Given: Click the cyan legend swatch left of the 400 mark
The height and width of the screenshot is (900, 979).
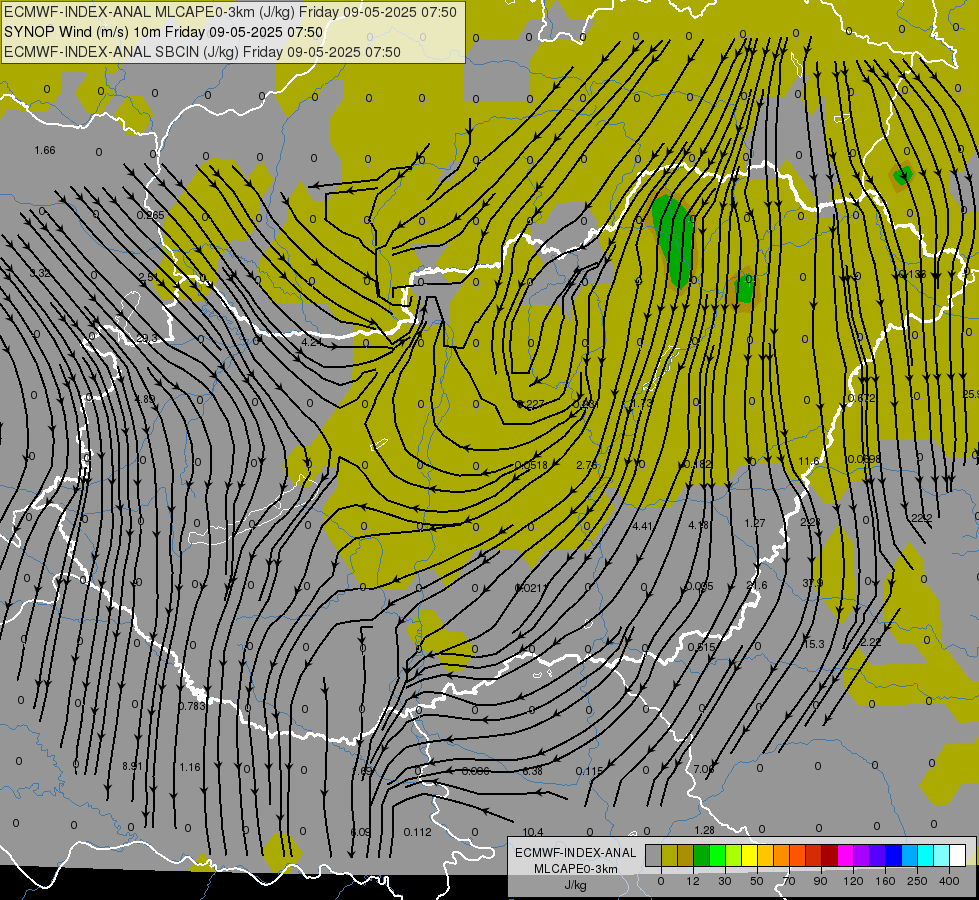Looking at the screenshot, I should (x=925, y=856).
